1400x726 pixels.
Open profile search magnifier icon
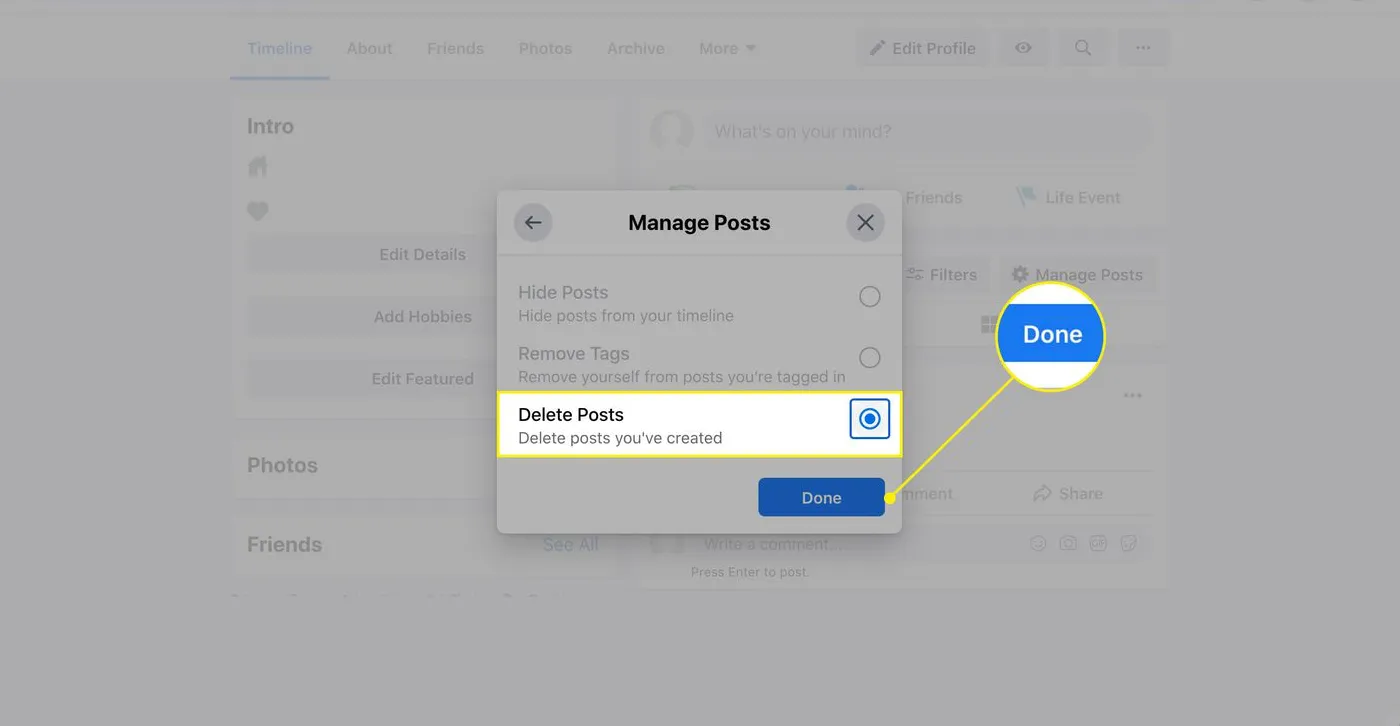tap(1083, 48)
